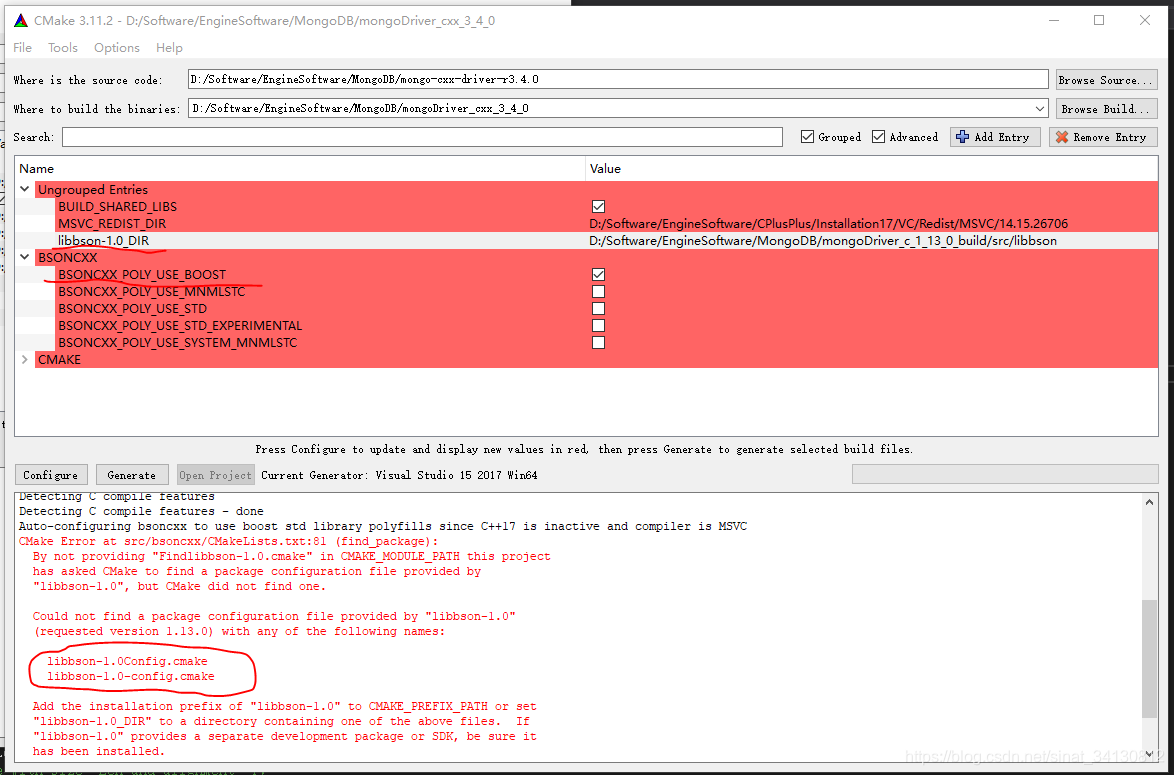Click Current Generator Visual Studio text

coord(399,475)
